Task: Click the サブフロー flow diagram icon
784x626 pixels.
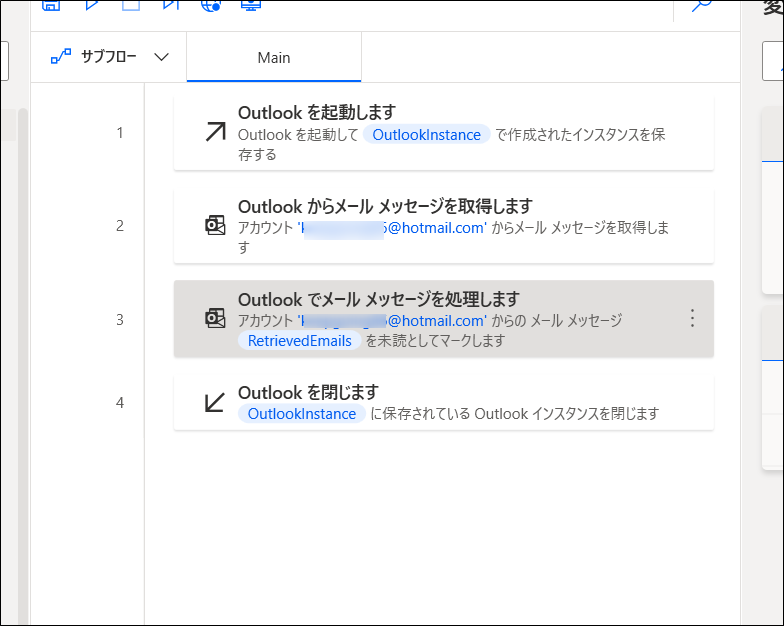Action: [x=61, y=56]
